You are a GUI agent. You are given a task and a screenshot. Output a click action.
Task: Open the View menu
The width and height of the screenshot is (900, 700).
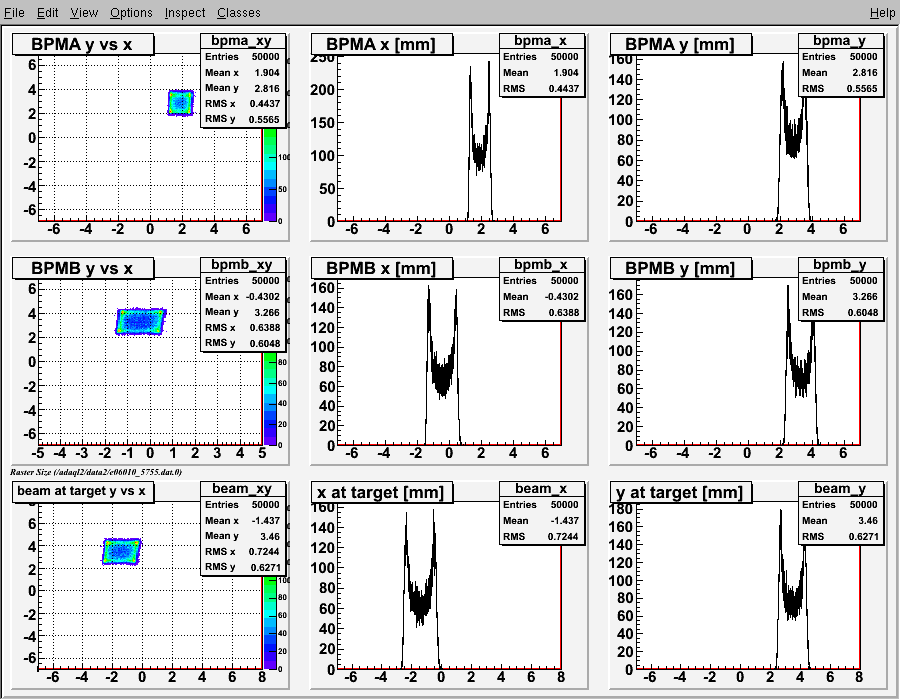point(84,13)
